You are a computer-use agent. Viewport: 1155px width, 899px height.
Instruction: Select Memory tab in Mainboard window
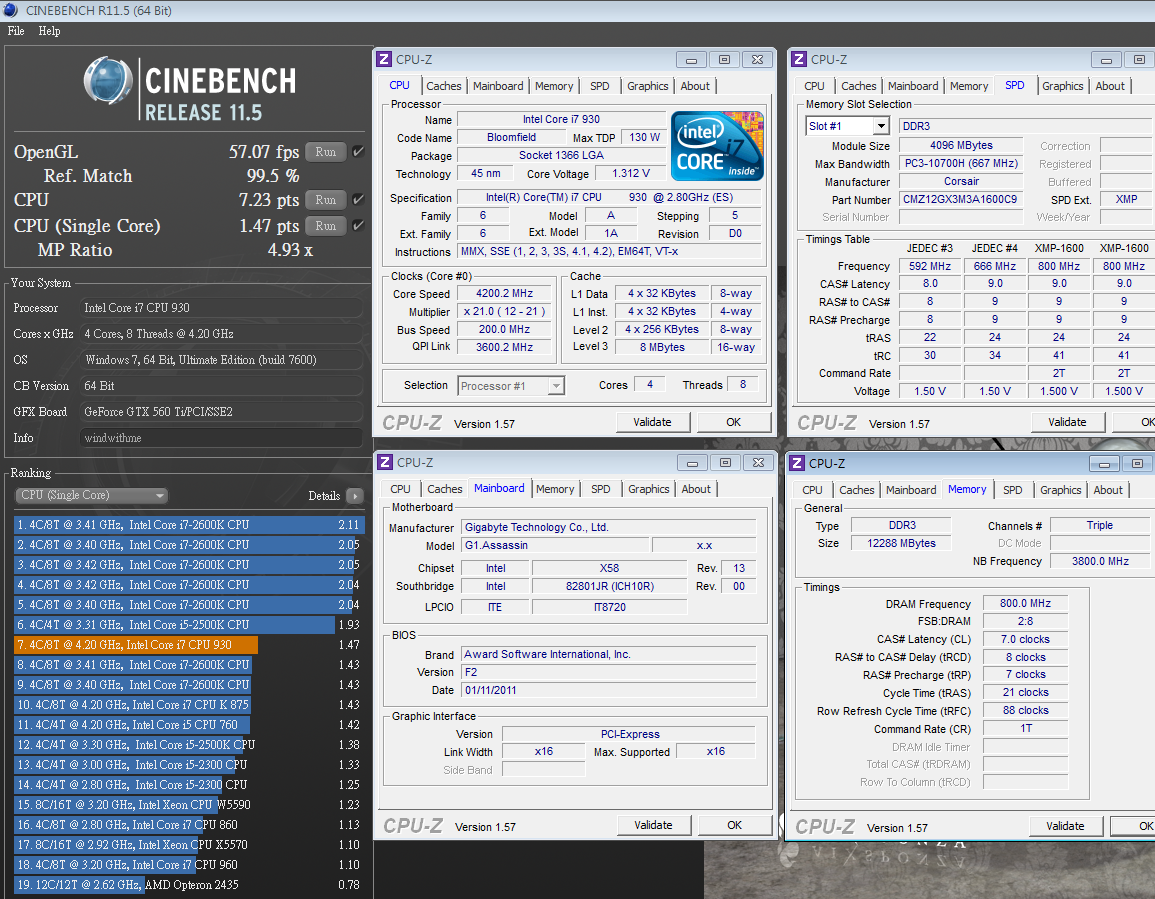[555, 489]
